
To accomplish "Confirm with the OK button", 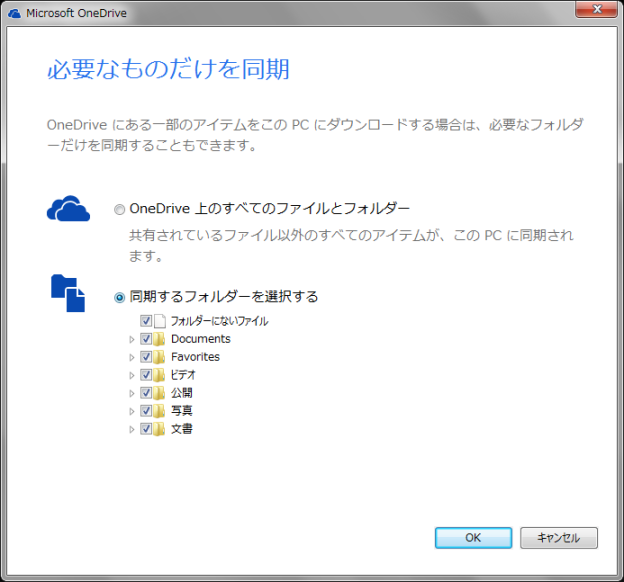I will (473, 538).
